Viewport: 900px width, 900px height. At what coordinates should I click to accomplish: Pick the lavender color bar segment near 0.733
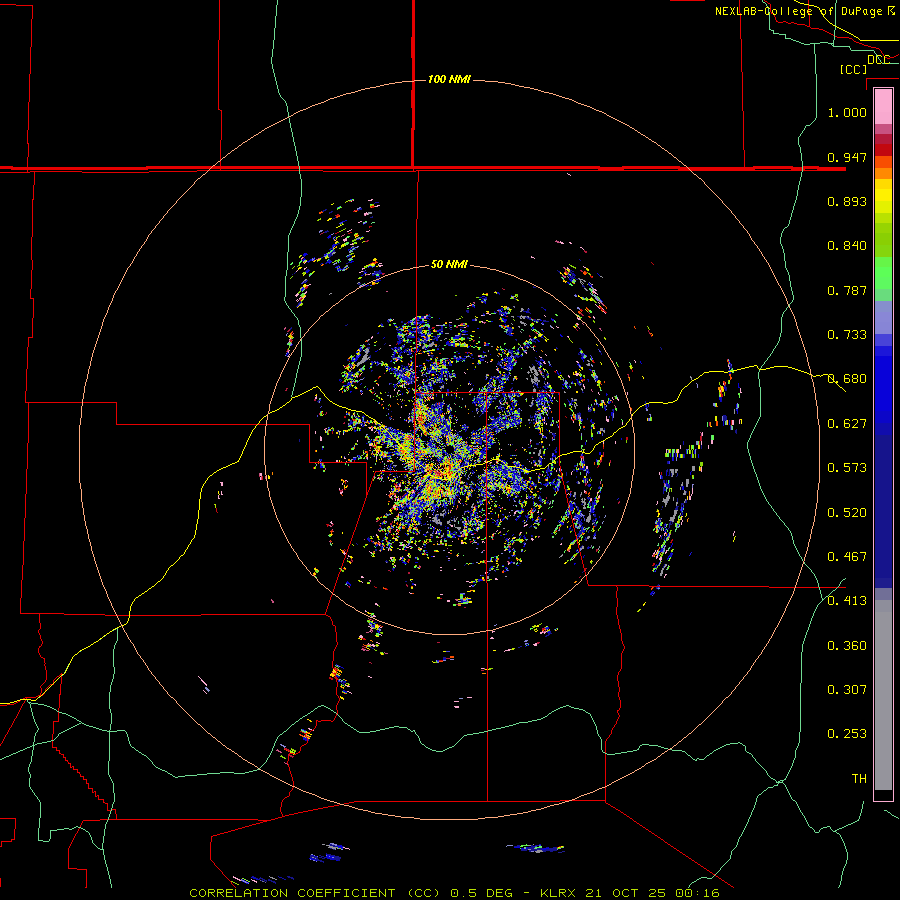[x=883, y=317]
